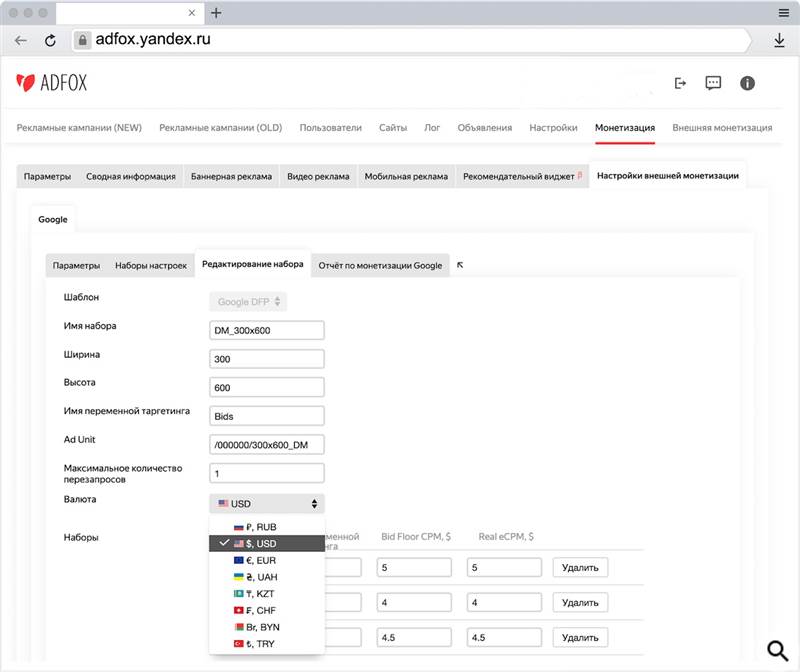This screenshot has height=672, width=800.
Task: Open new browser tab with plus
Action: pyautogui.click(x=216, y=13)
